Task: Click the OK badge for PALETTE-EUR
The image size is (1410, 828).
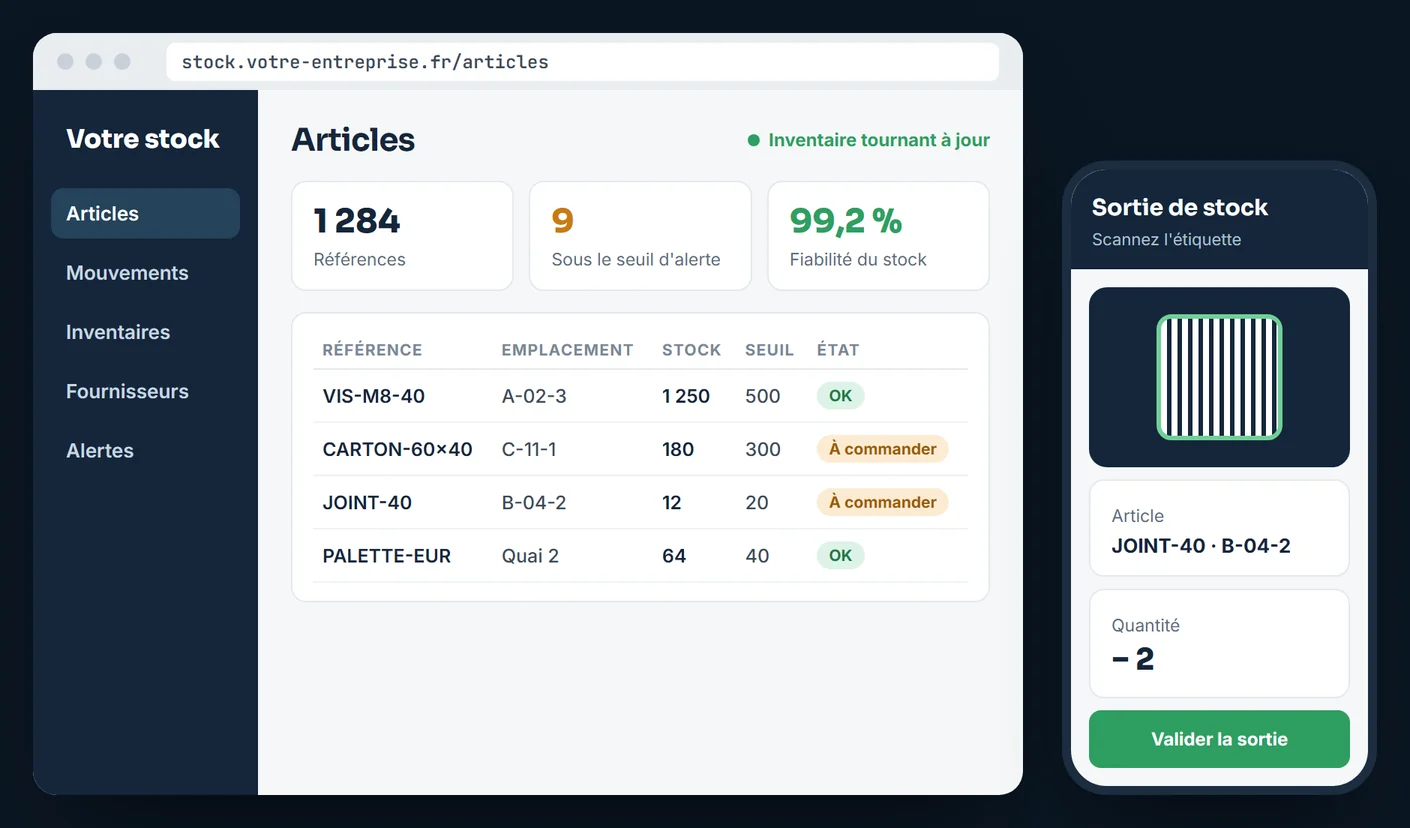Action: [840, 555]
